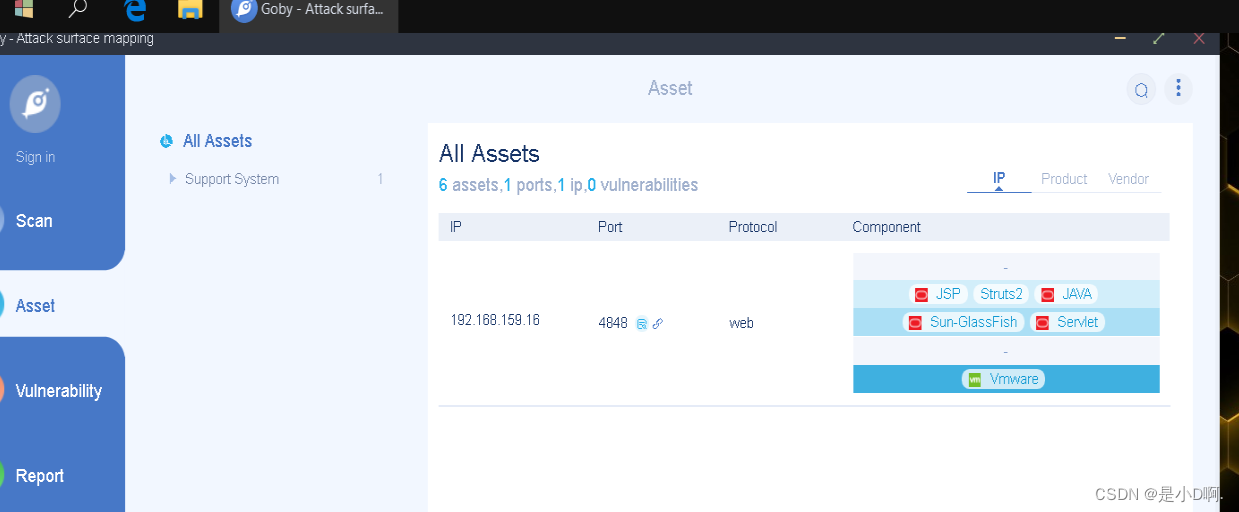This screenshot has height=512, width=1239.
Task: Click the Sign in link
Action: point(35,157)
